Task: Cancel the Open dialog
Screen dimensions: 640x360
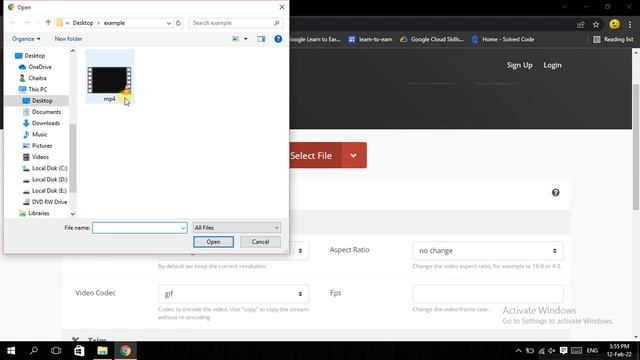Action: [260, 242]
